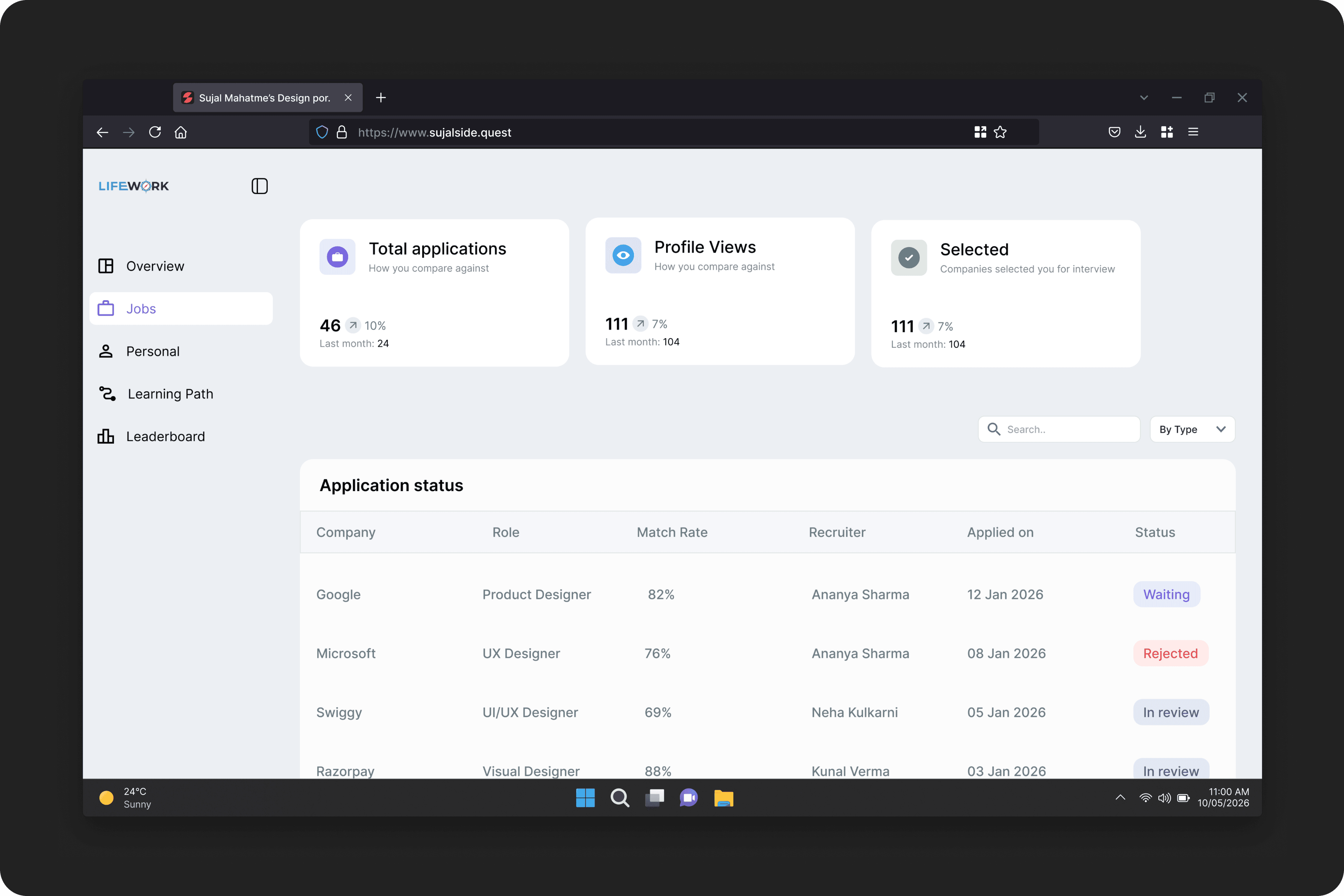Open the browser downloads icon
Viewport: 1344px width, 896px height.
pos(1140,132)
